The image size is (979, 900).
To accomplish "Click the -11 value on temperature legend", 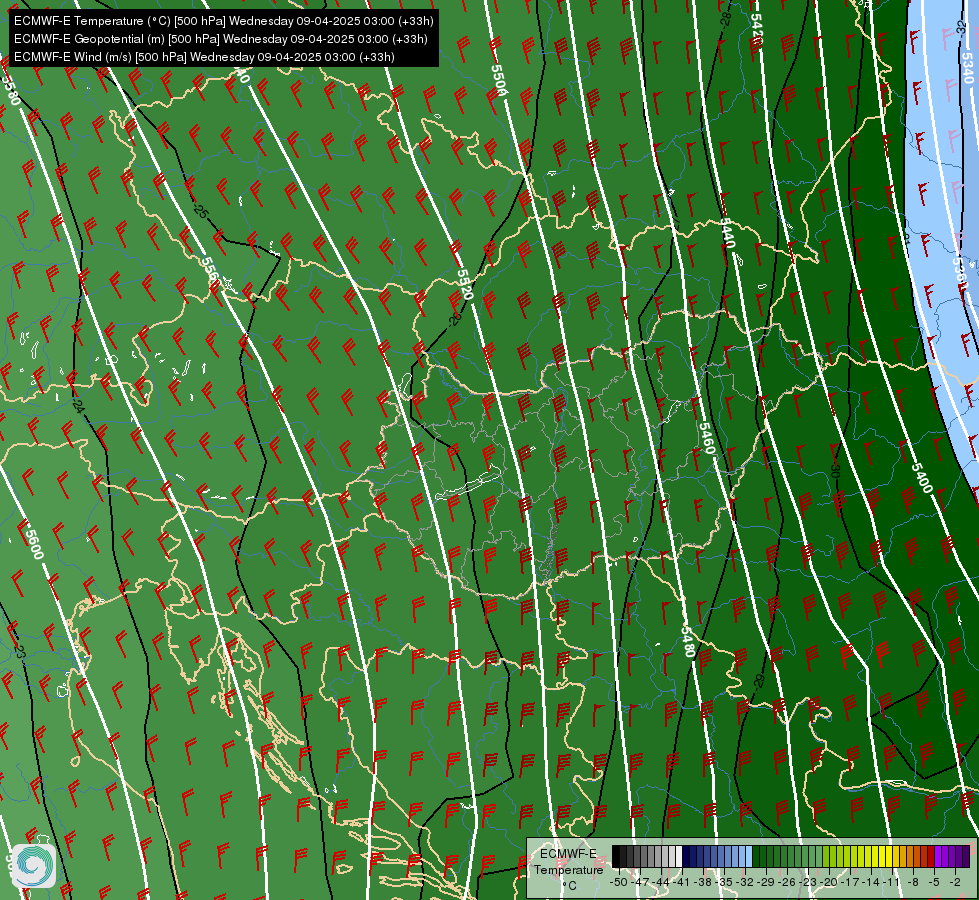I will coord(892,883).
